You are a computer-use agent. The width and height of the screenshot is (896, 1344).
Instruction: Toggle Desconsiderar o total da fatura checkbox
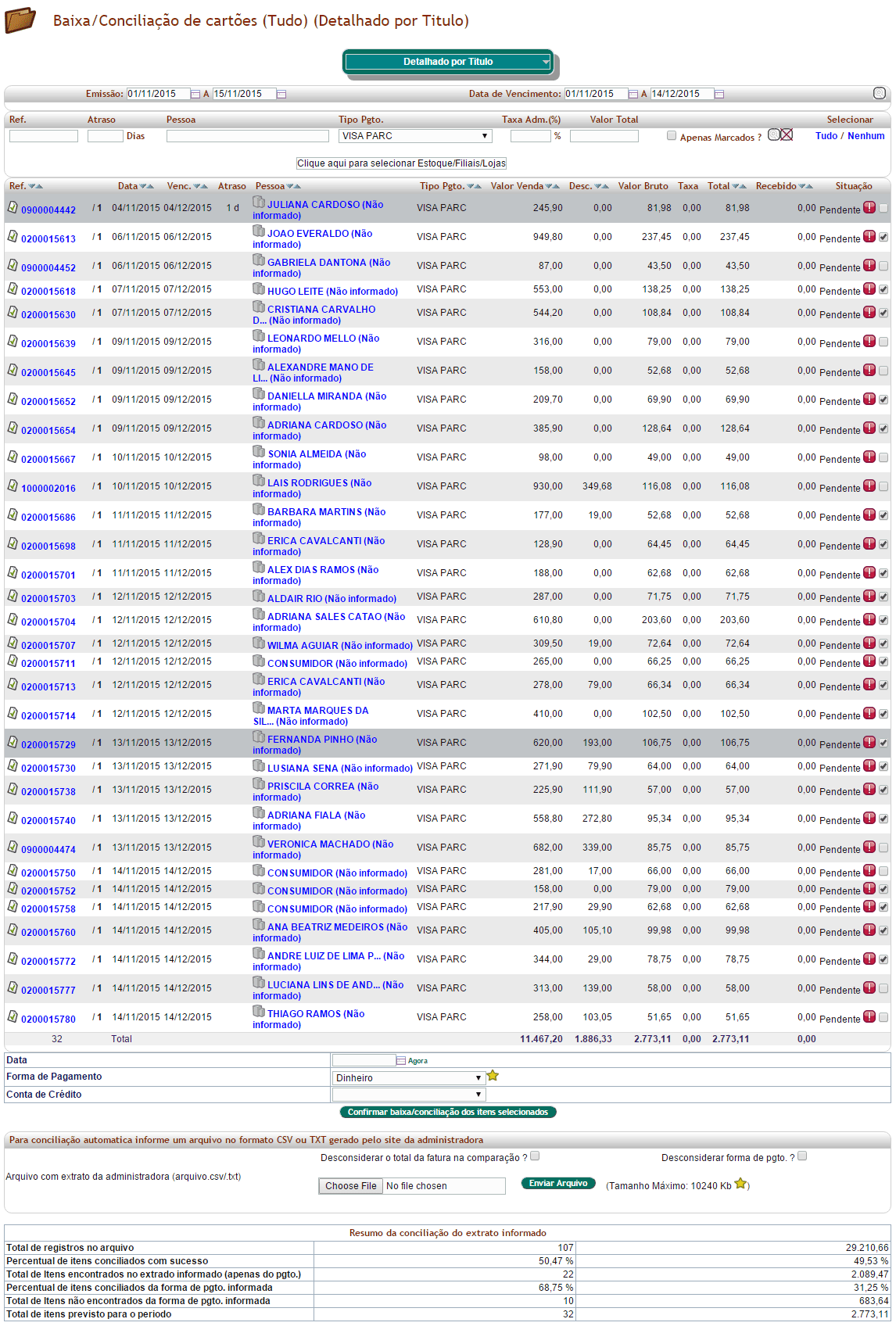pyautogui.click(x=535, y=1156)
